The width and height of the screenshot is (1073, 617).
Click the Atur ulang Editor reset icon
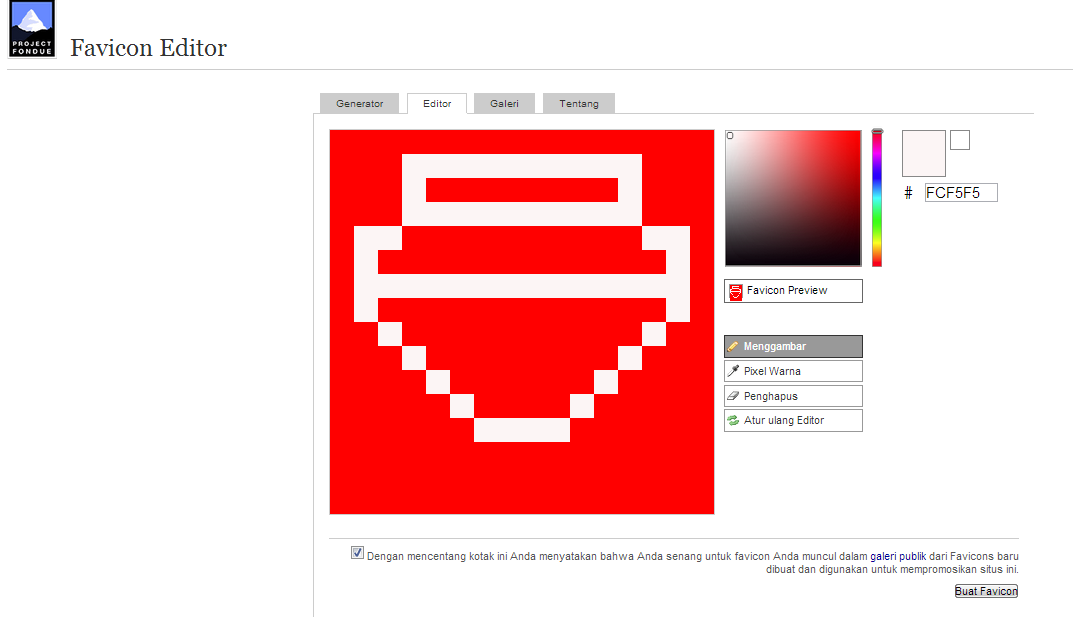(733, 420)
